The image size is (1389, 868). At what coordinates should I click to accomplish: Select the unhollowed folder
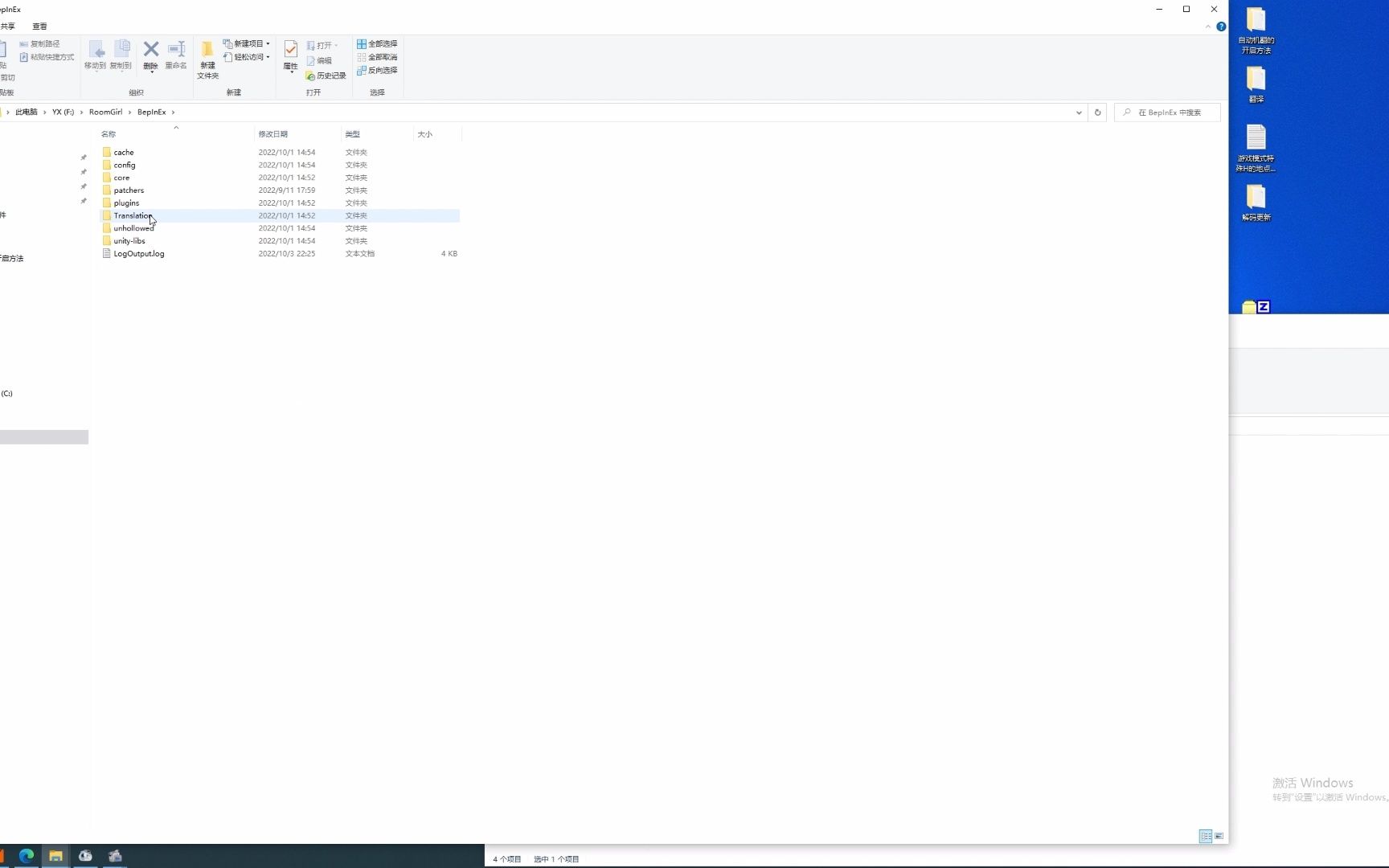point(280,228)
